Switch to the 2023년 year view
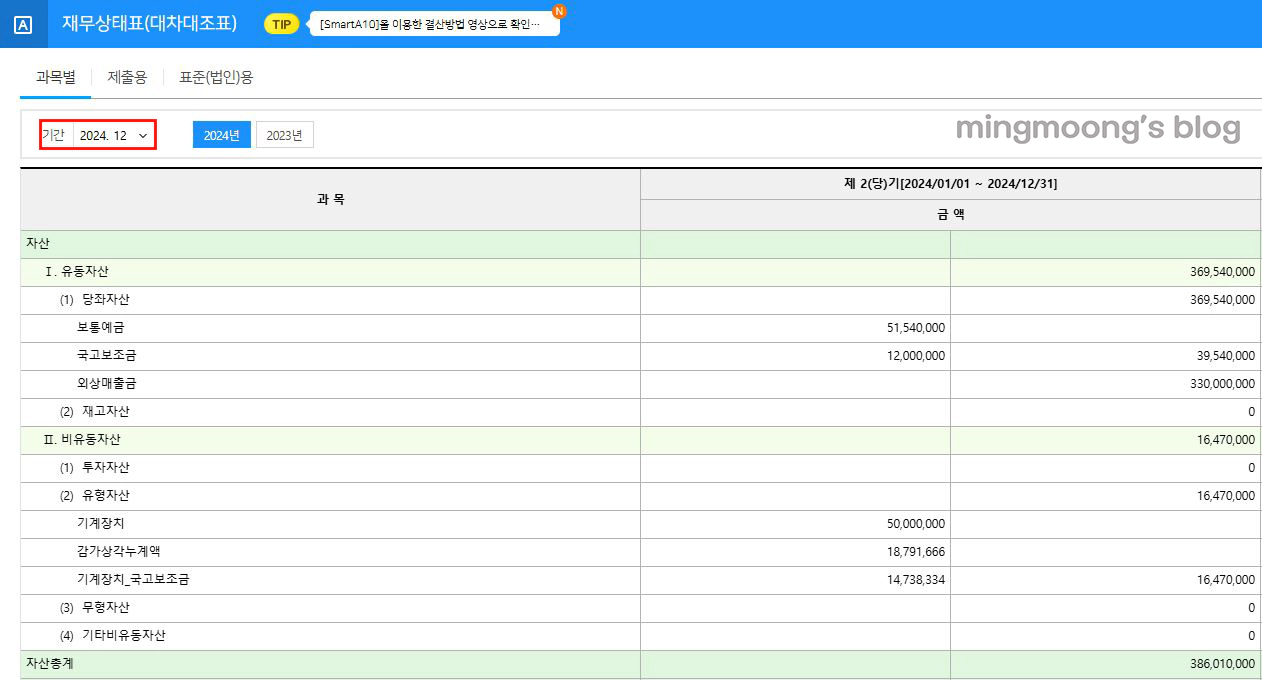The image size is (1262, 680). (285, 133)
